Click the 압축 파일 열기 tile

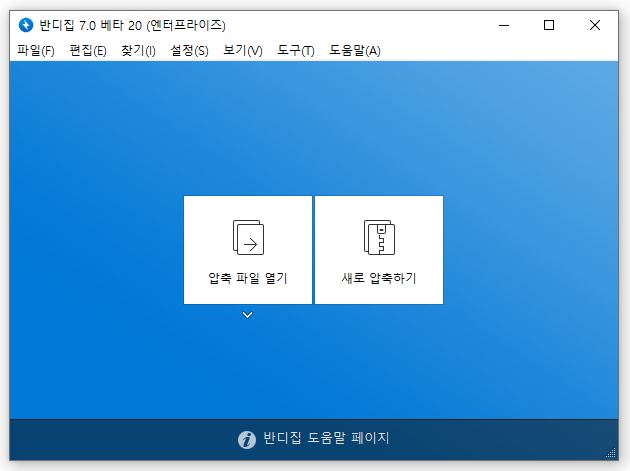pyautogui.click(x=248, y=250)
